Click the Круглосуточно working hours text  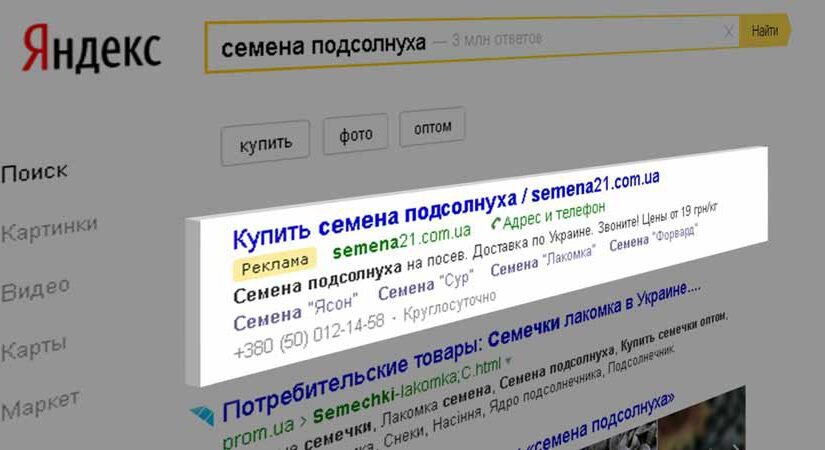[x=450, y=306]
